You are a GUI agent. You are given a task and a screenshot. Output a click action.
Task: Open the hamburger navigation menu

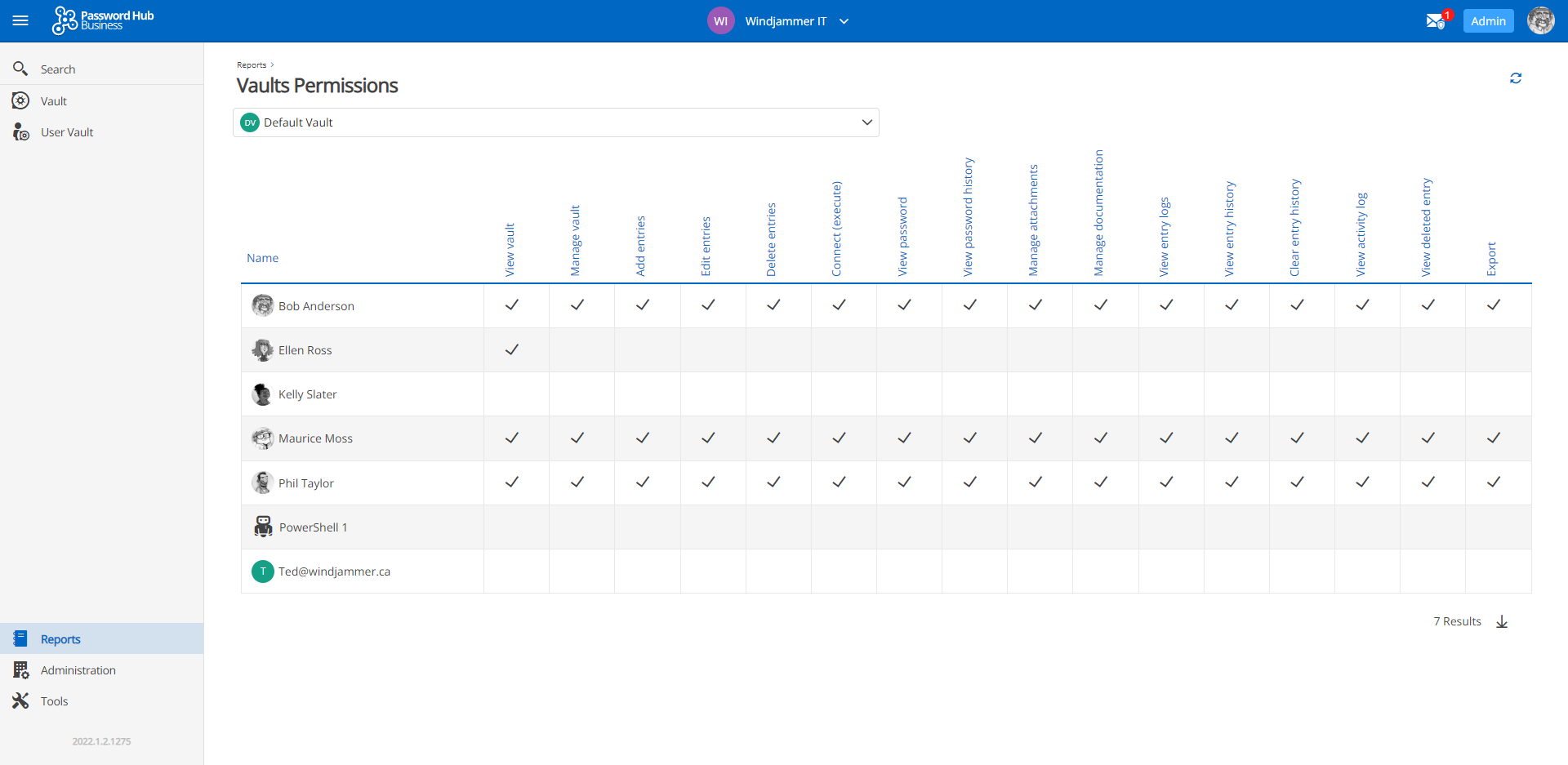20,21
